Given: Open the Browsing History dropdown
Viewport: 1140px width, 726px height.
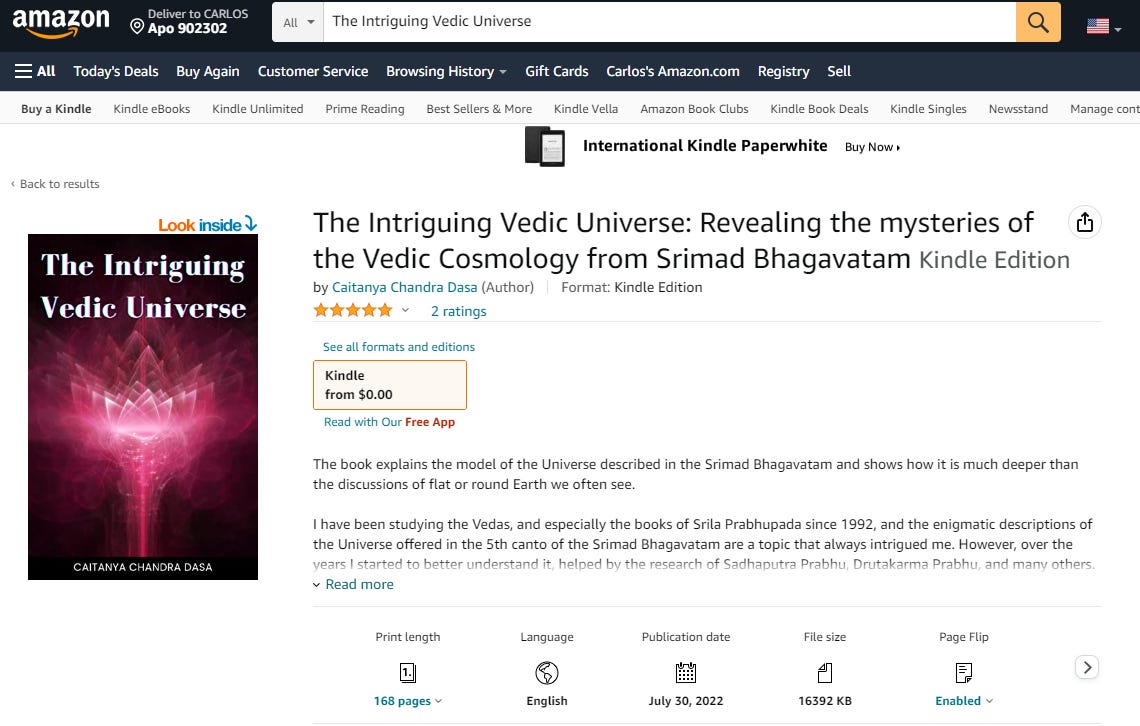Looking at the screenshot, I should tap(446, 71).
